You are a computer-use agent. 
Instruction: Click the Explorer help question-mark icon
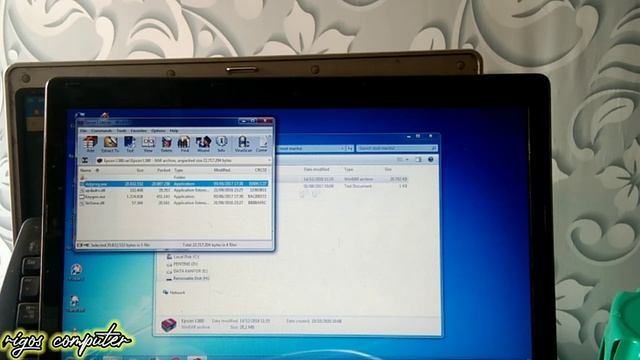pos(431,160)
